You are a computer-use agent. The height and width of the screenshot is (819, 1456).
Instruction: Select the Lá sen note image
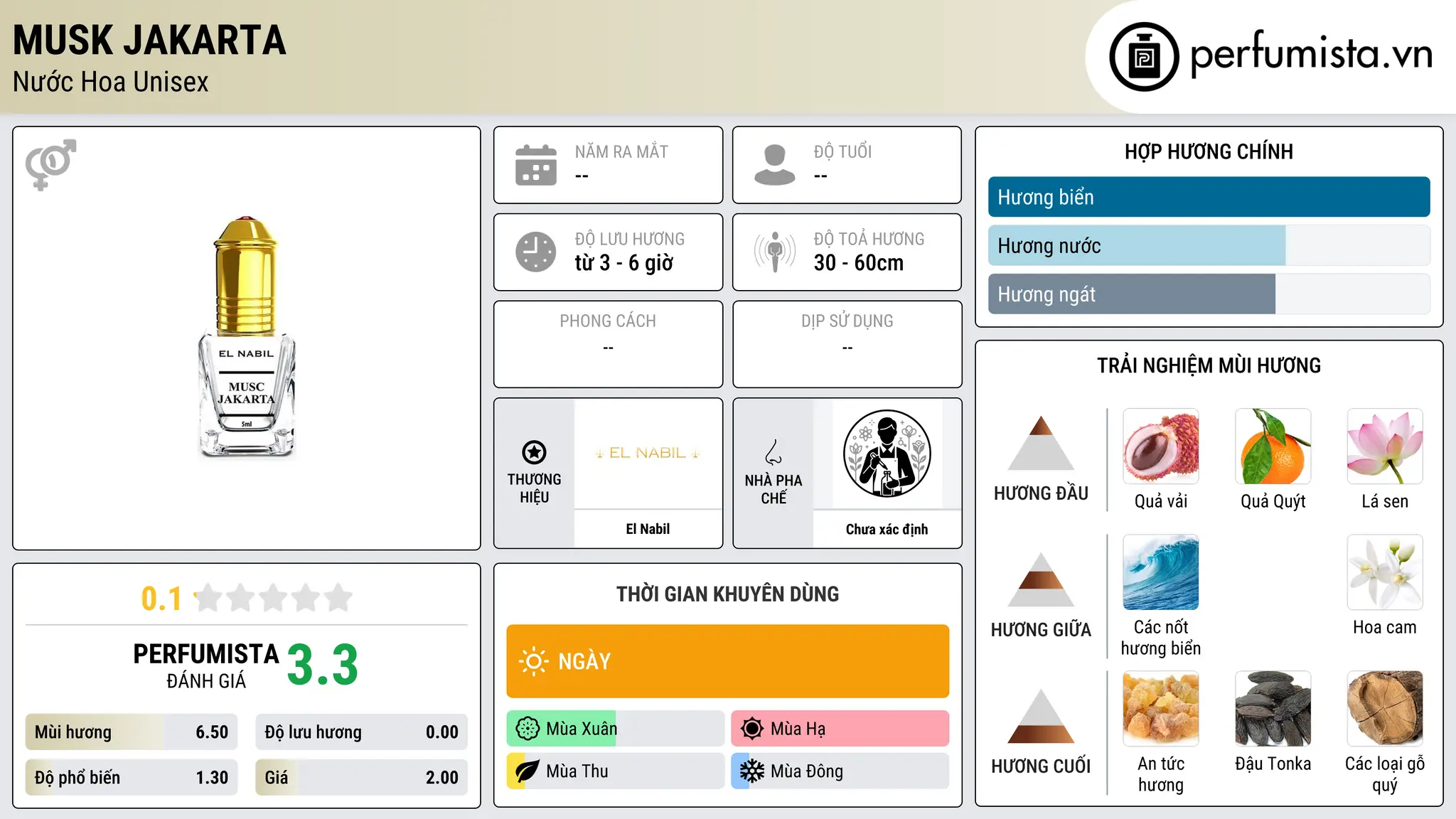tap(1385, 446)
